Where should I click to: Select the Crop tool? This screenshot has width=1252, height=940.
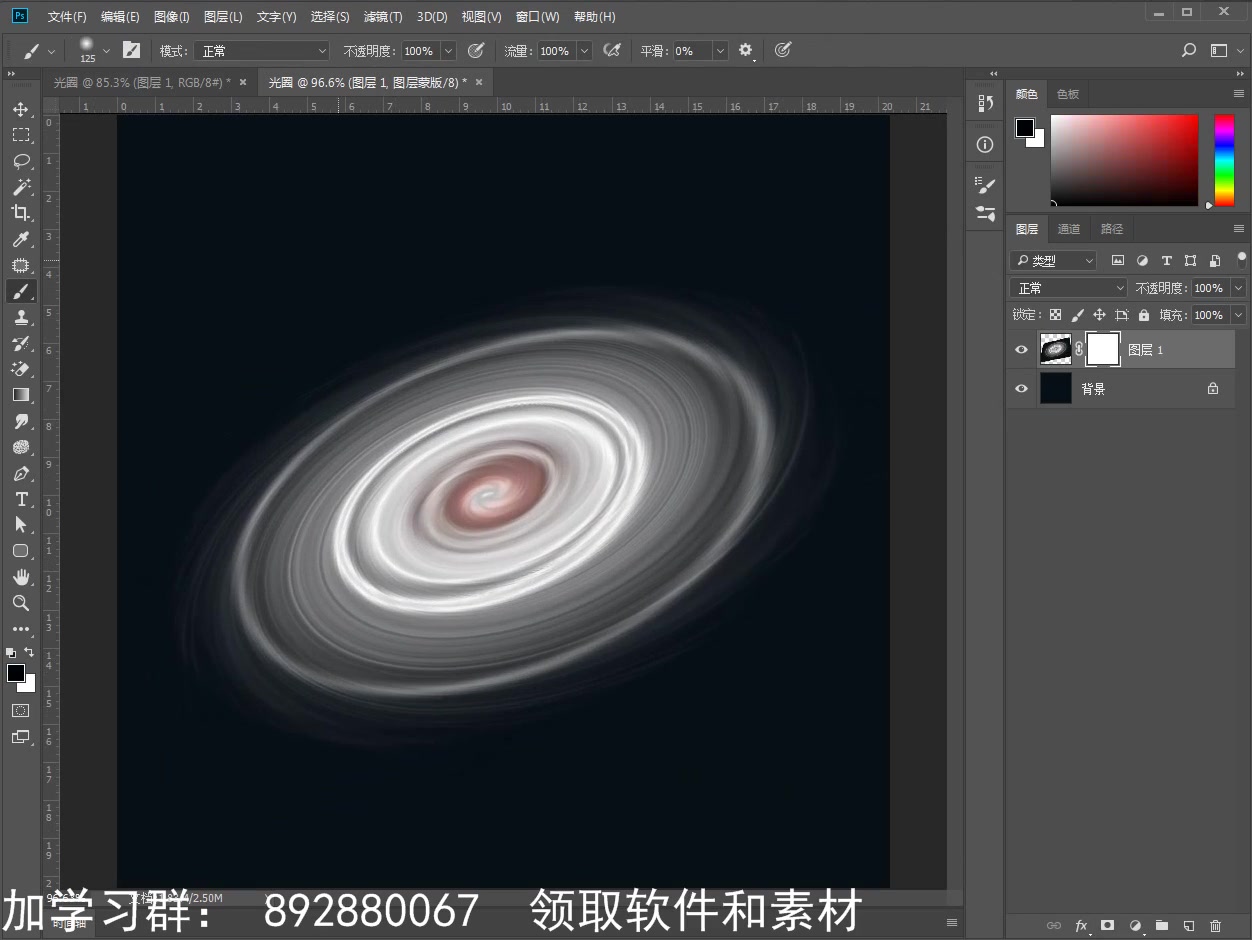click(x=21, y=213)
